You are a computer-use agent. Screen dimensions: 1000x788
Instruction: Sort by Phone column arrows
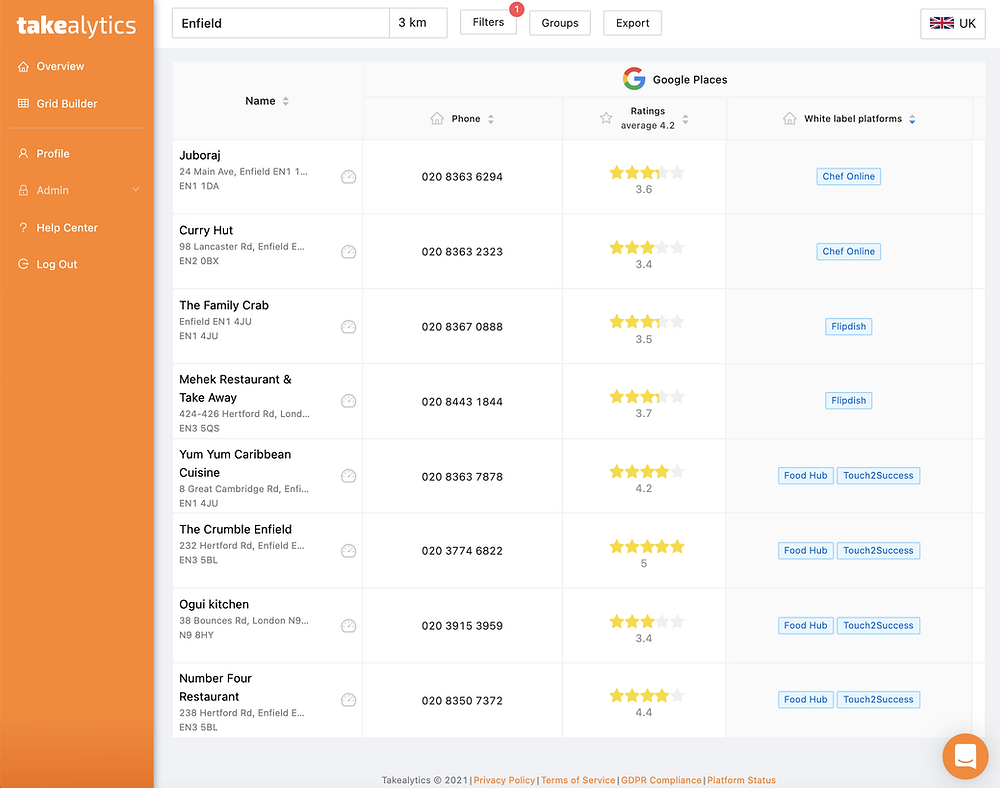point(490,119)
